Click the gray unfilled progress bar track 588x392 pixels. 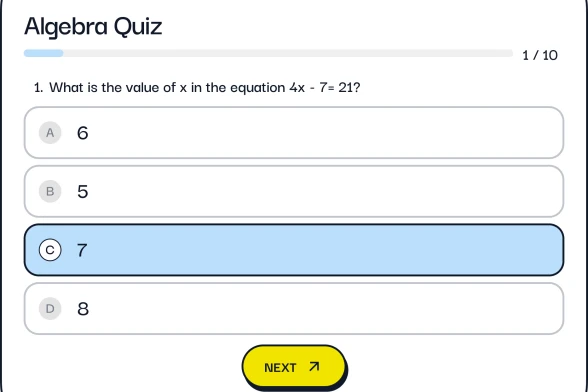pos(288,53)
